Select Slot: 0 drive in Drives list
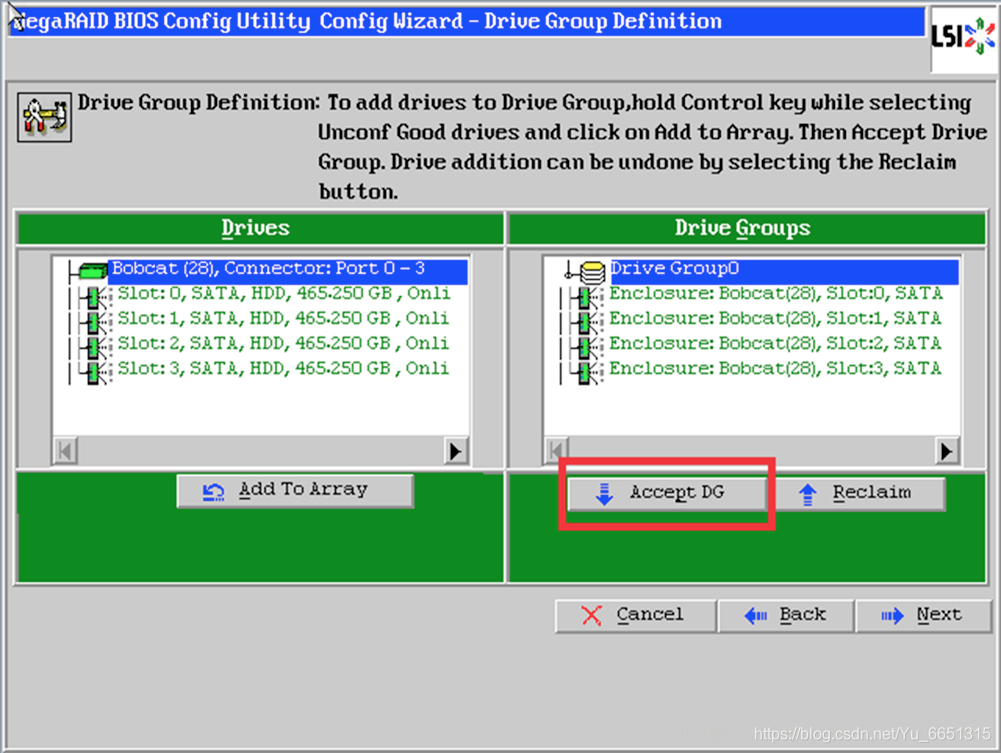 click(283, 294)
